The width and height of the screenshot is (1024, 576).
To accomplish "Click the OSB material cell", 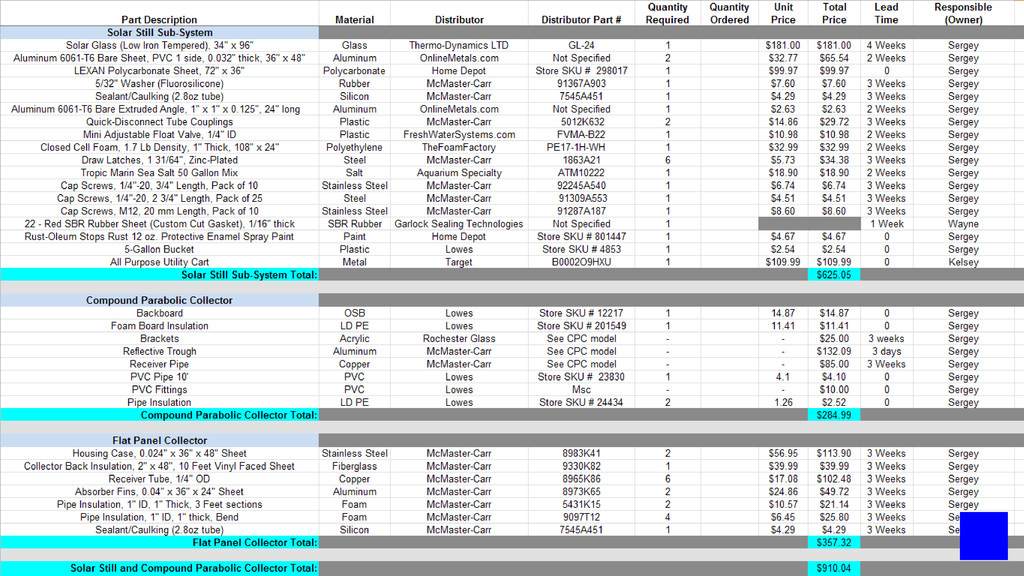I will [x=355, y=313].
